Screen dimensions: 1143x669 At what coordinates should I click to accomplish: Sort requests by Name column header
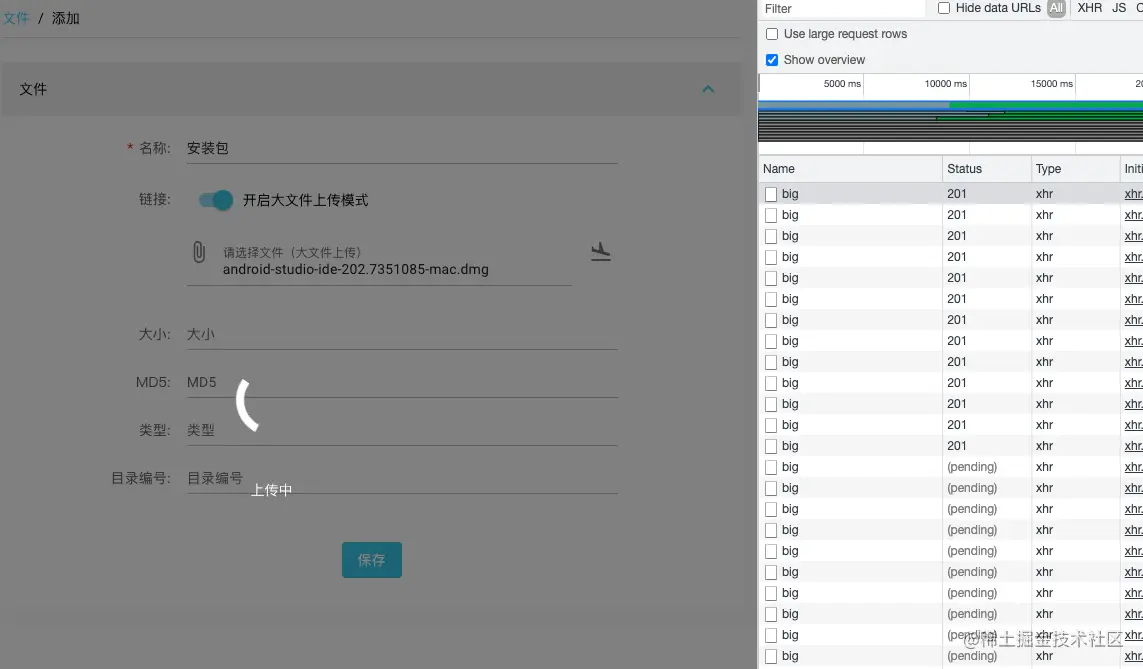coord(850,168)
